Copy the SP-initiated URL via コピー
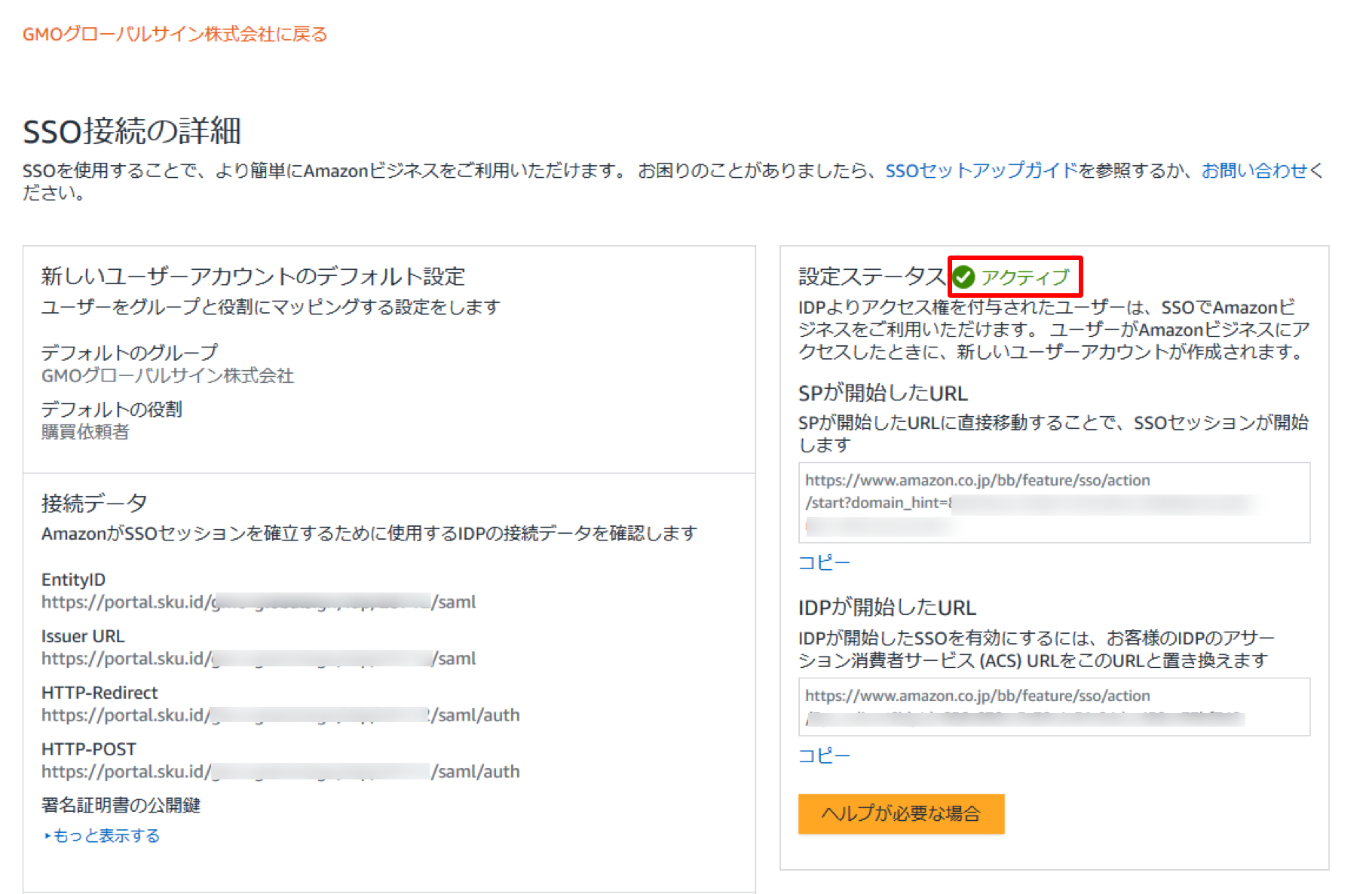Image resolution: width=1372 pixels, height=894 pixels. click(824, 562)
